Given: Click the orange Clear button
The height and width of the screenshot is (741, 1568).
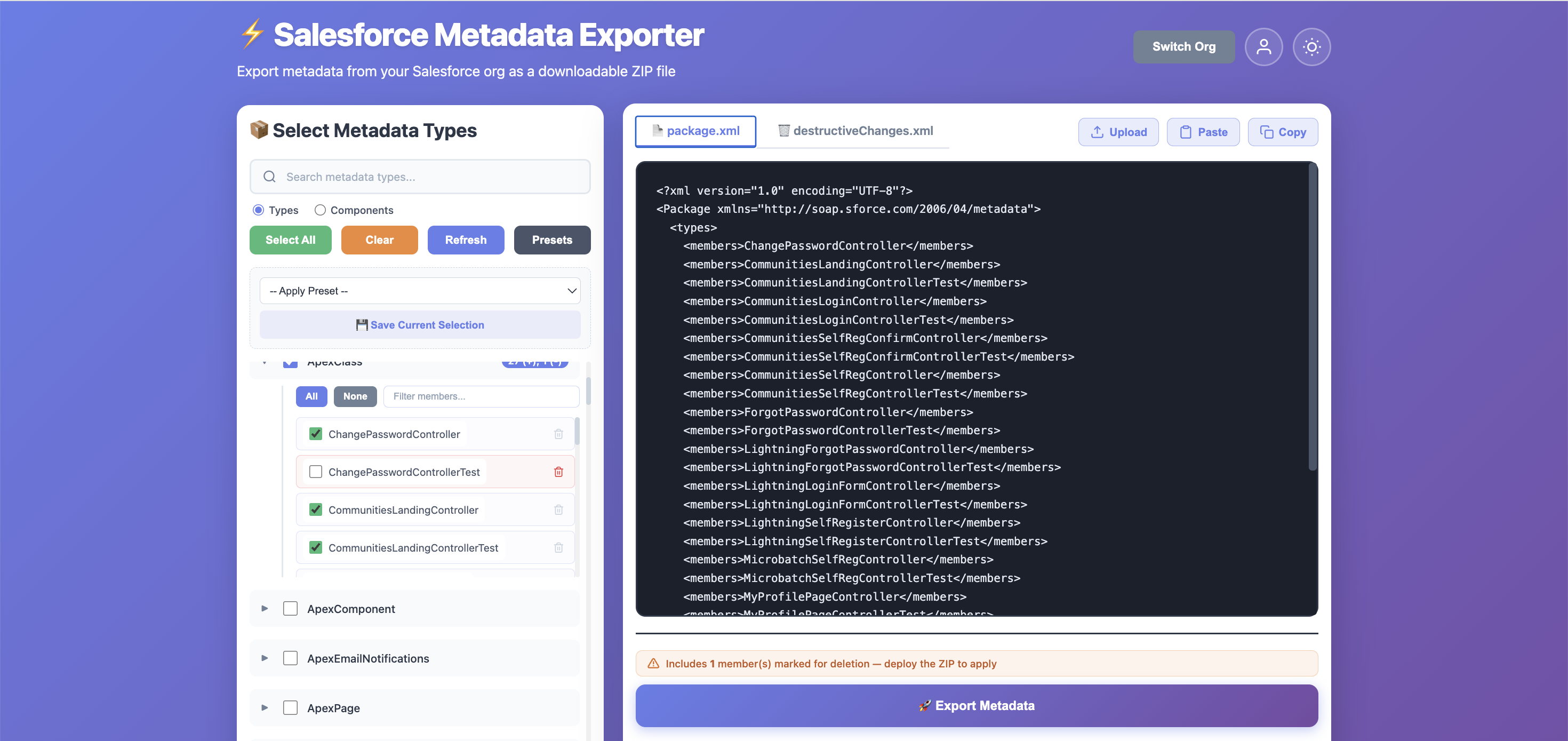Looking at the screenshot, I should (379, 240).
